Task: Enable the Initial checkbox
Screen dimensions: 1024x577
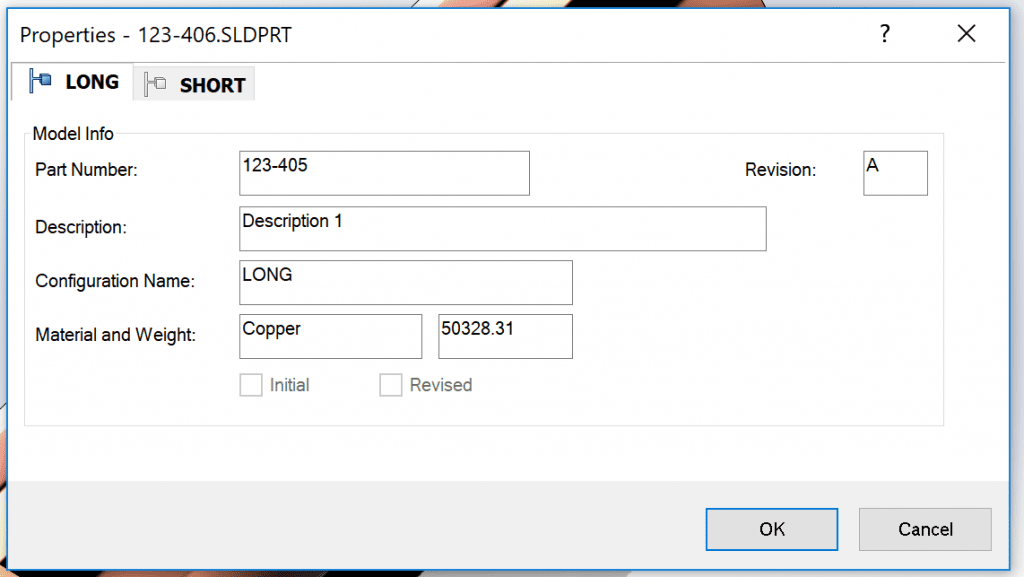Action: tap(251, 385)
